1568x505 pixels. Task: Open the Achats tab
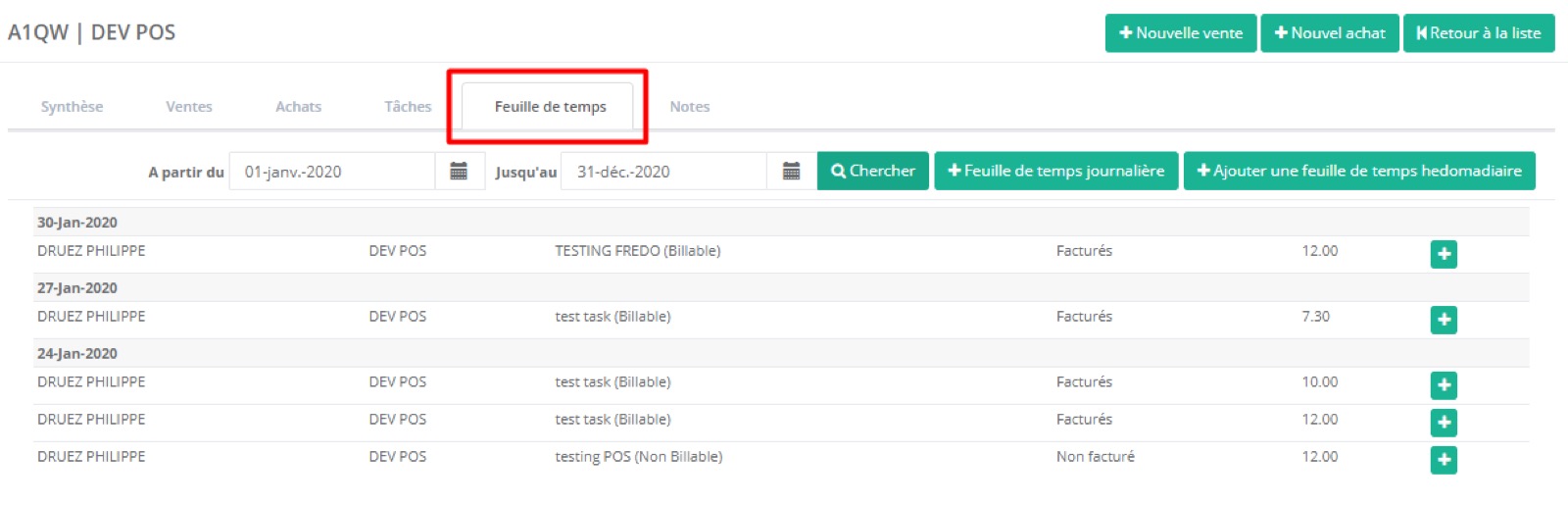[x=298, y=107]
